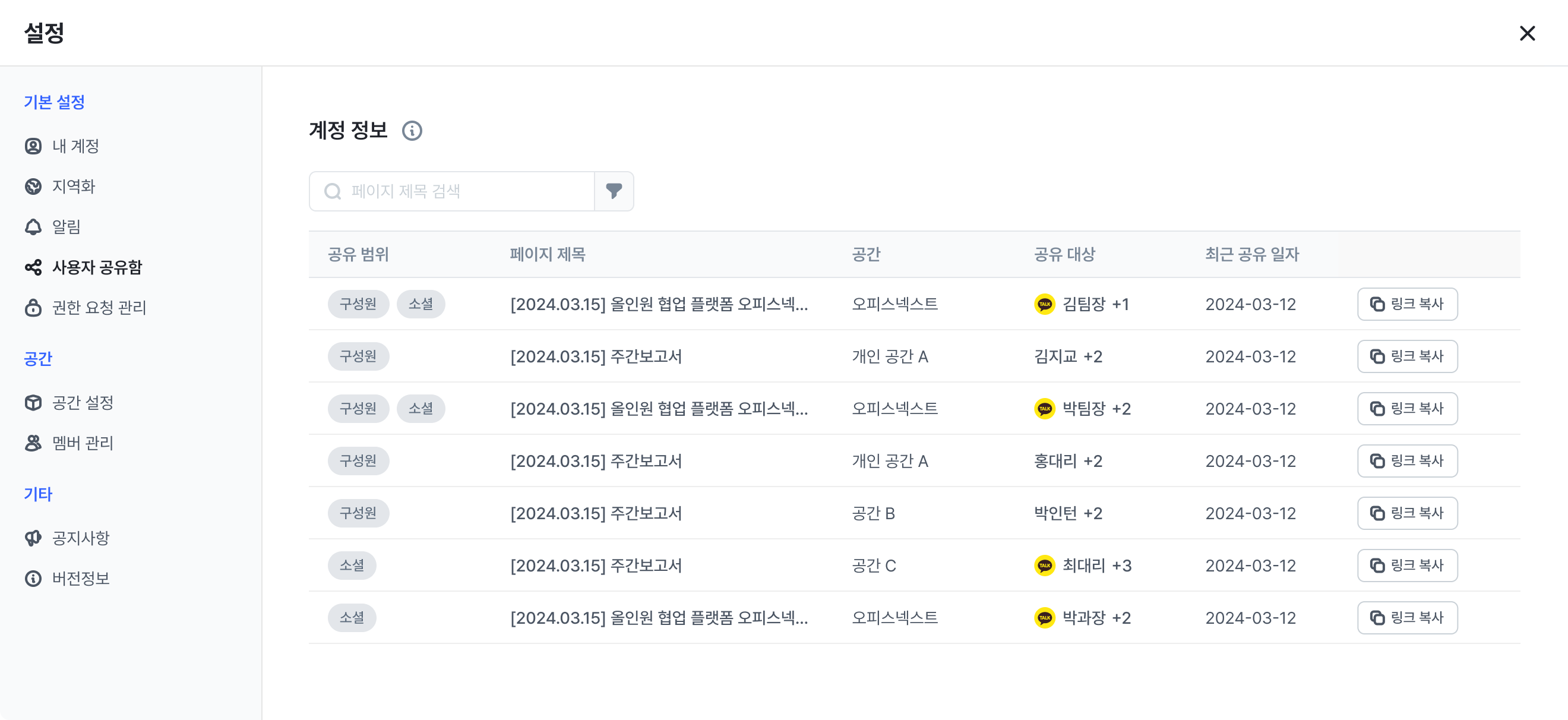1568x720 pixels.
Task: Click the 공유 범위 column header
Action: click(358, 254)
